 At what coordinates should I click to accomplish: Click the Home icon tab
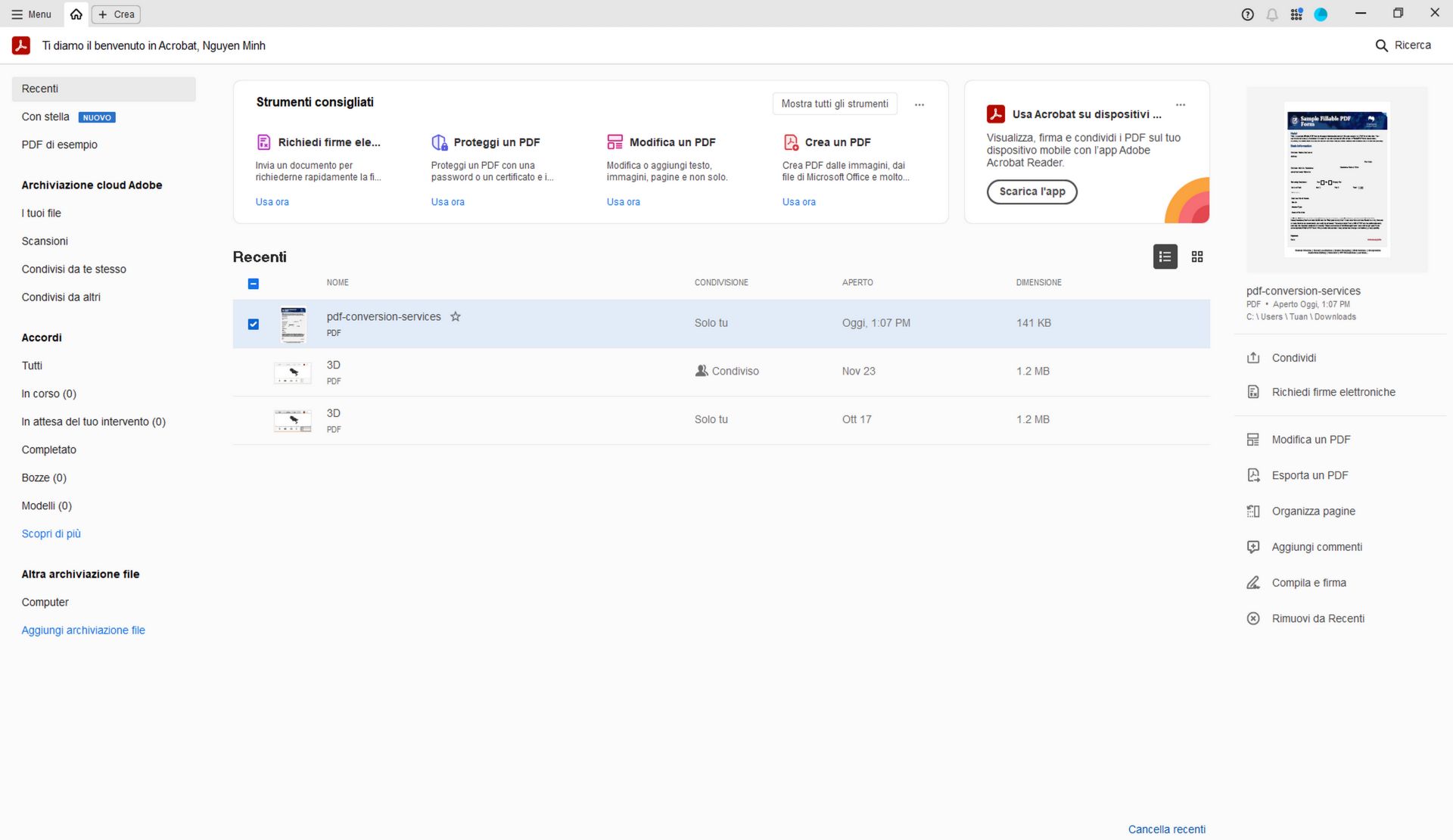76,14
